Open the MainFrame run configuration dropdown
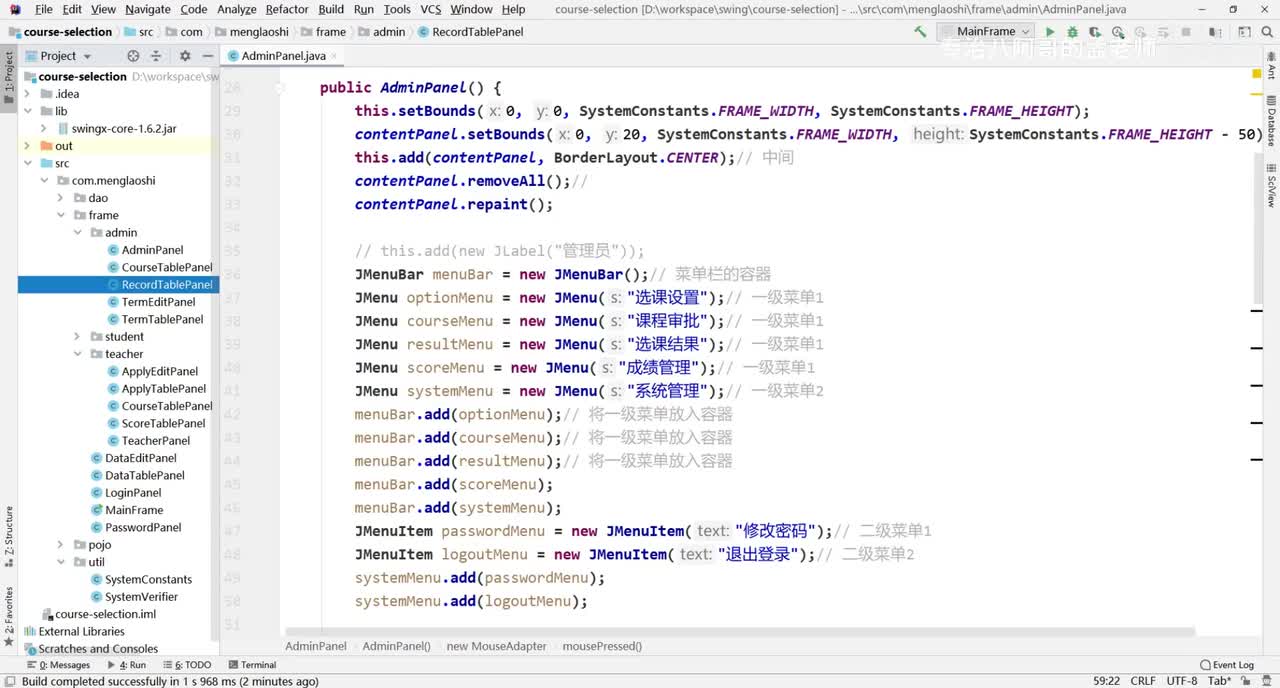This screenshot has width=1280, height=688. (x=986, y=32)
